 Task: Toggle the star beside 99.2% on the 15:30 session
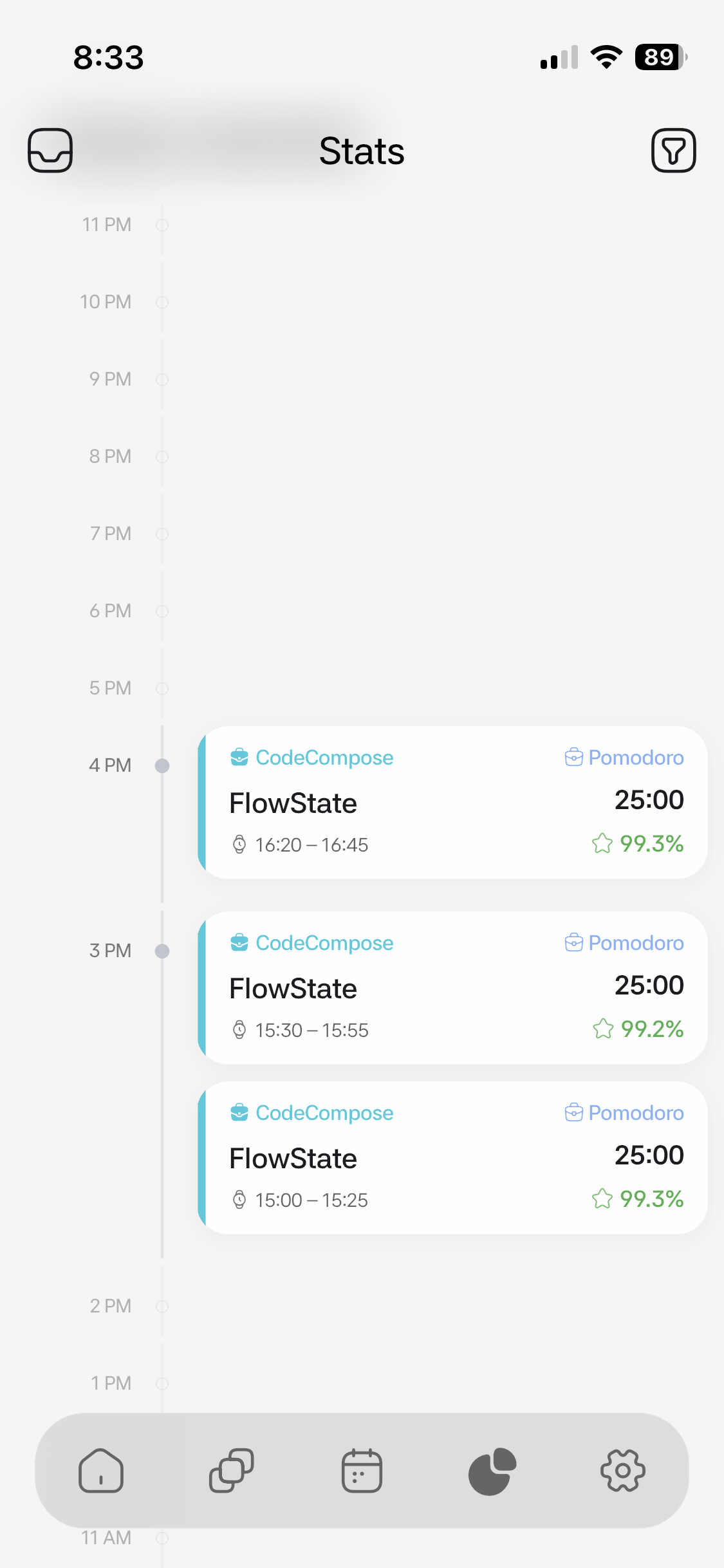click(x=602, y=1028)
